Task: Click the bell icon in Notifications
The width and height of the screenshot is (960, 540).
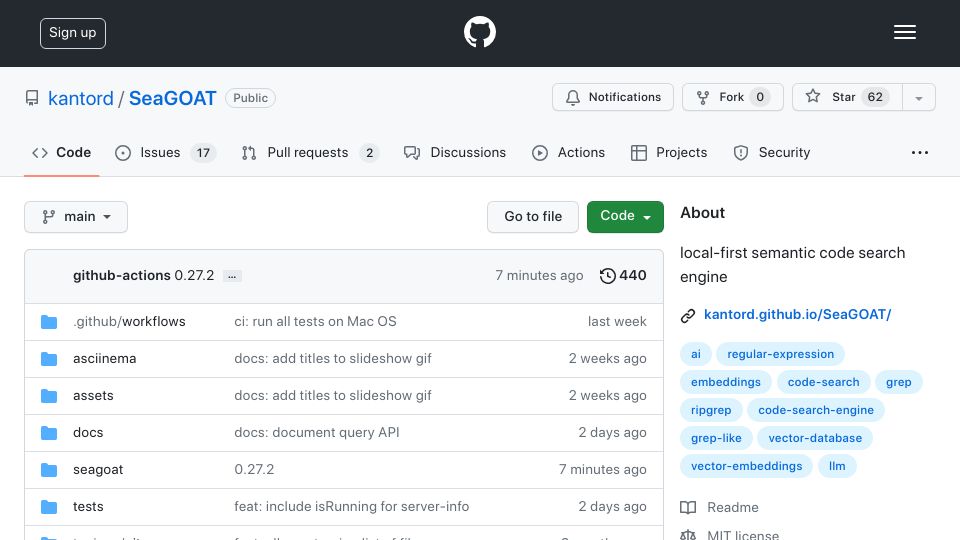Action: click(572, 97)
